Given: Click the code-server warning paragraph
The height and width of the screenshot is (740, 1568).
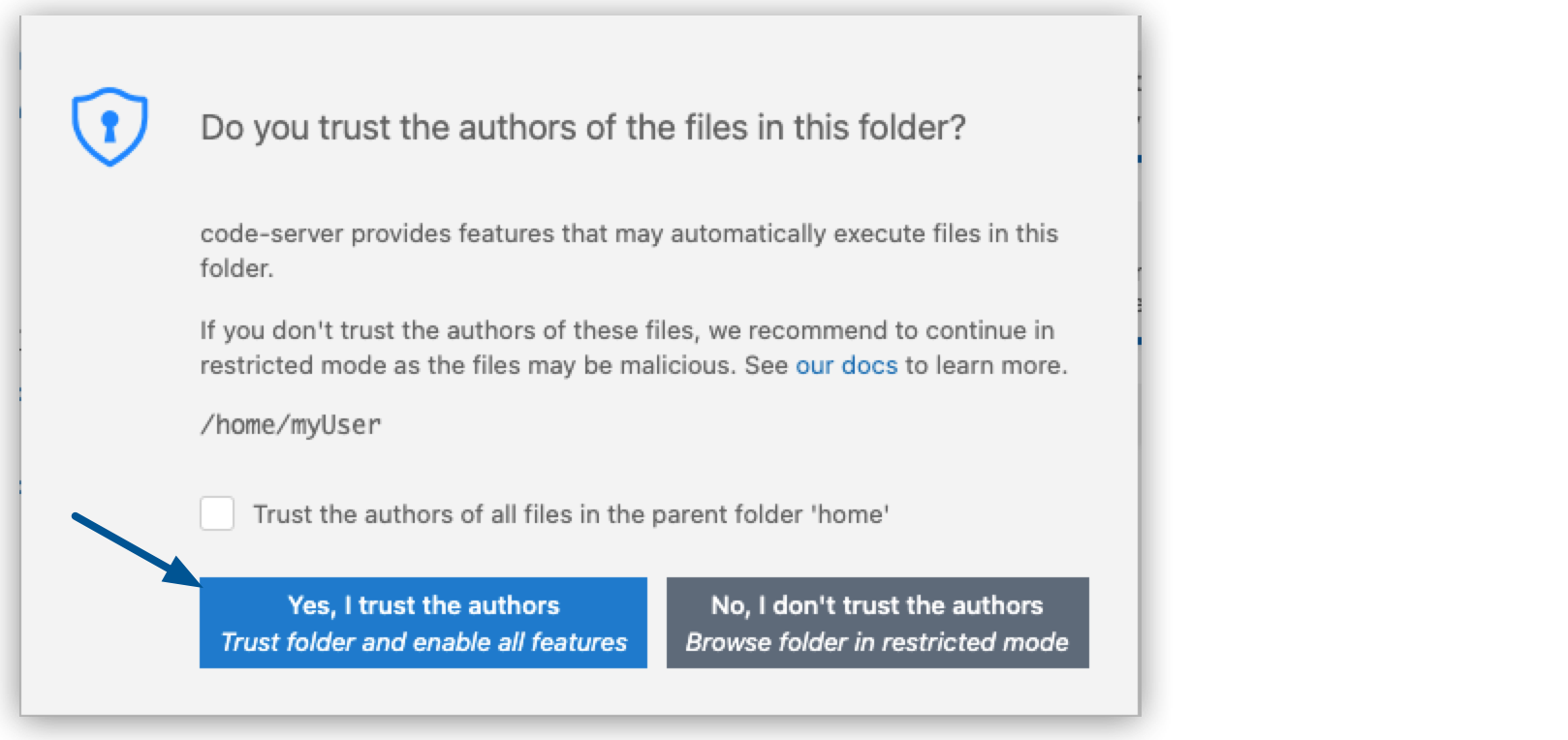Looking at the screenshot, I should point(630,250).
